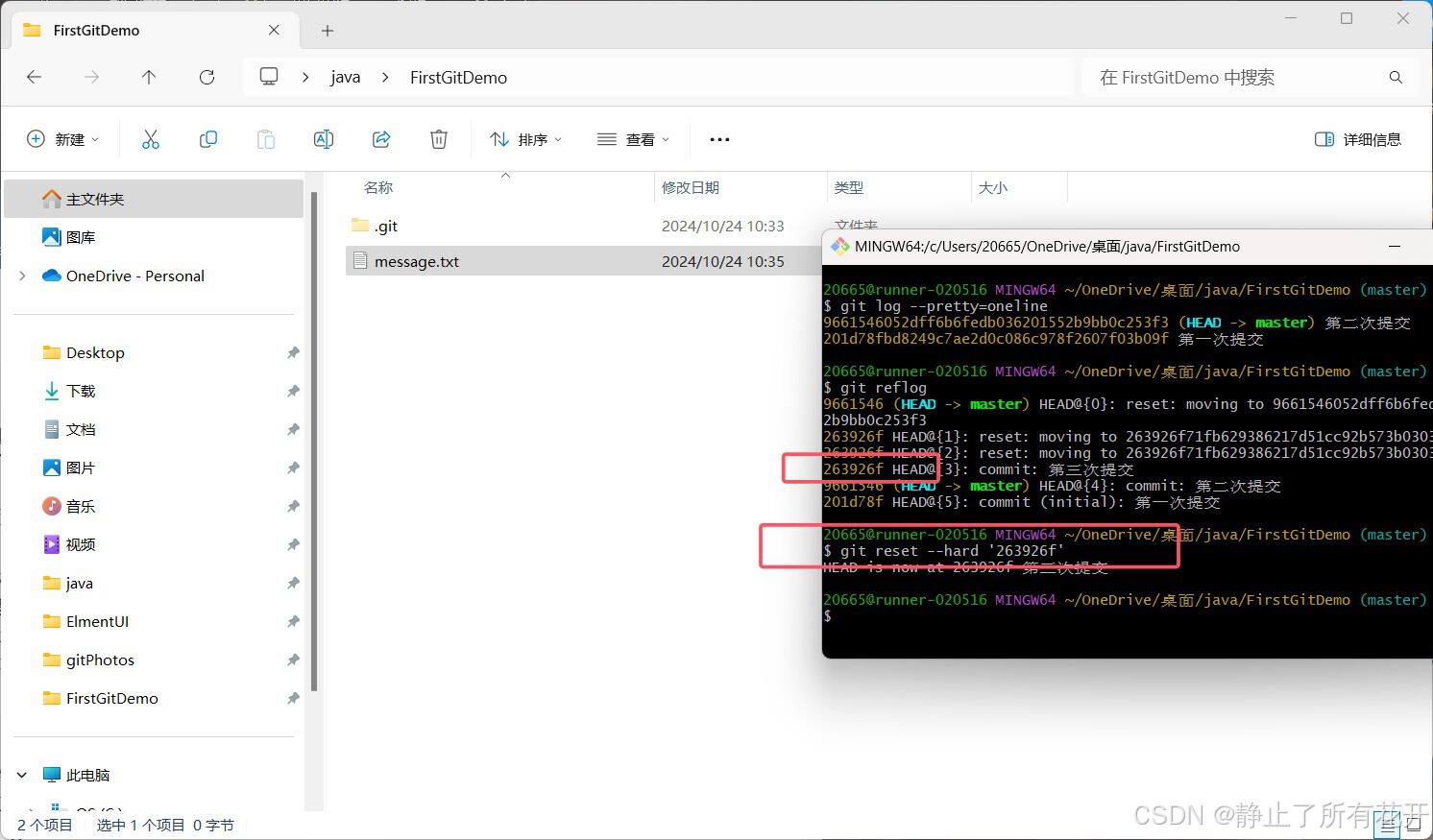Open the Sort (排序) dropdown

[525, 139]
